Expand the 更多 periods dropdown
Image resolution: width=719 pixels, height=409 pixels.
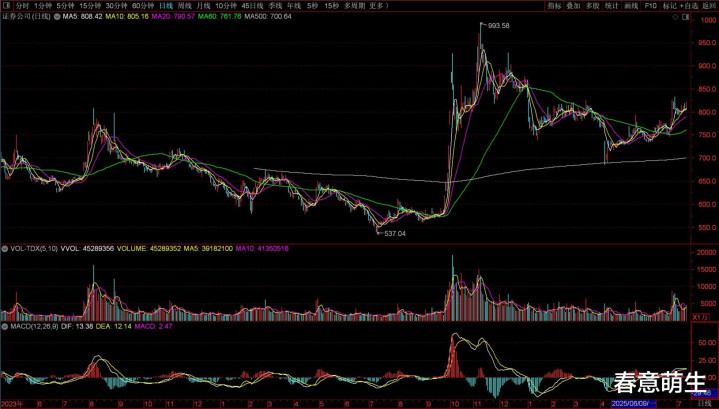[379, 6]
